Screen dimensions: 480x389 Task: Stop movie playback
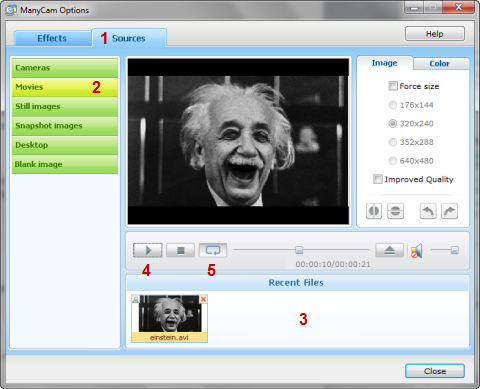click(x=180, y=250)
